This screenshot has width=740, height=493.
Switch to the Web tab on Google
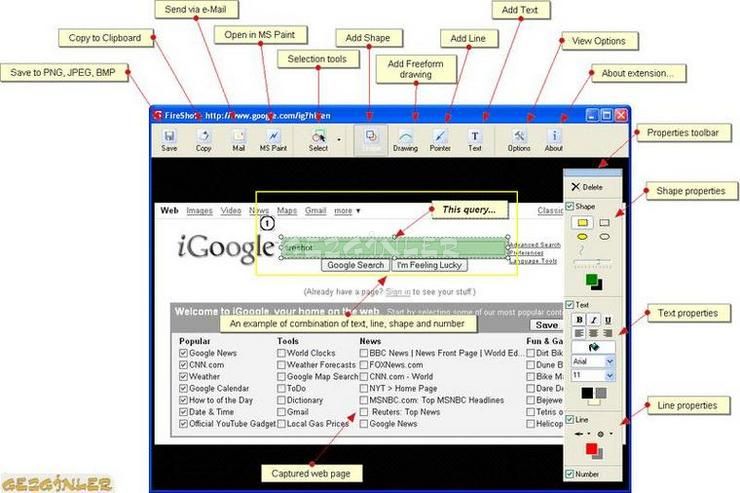(x=169, y=210)
